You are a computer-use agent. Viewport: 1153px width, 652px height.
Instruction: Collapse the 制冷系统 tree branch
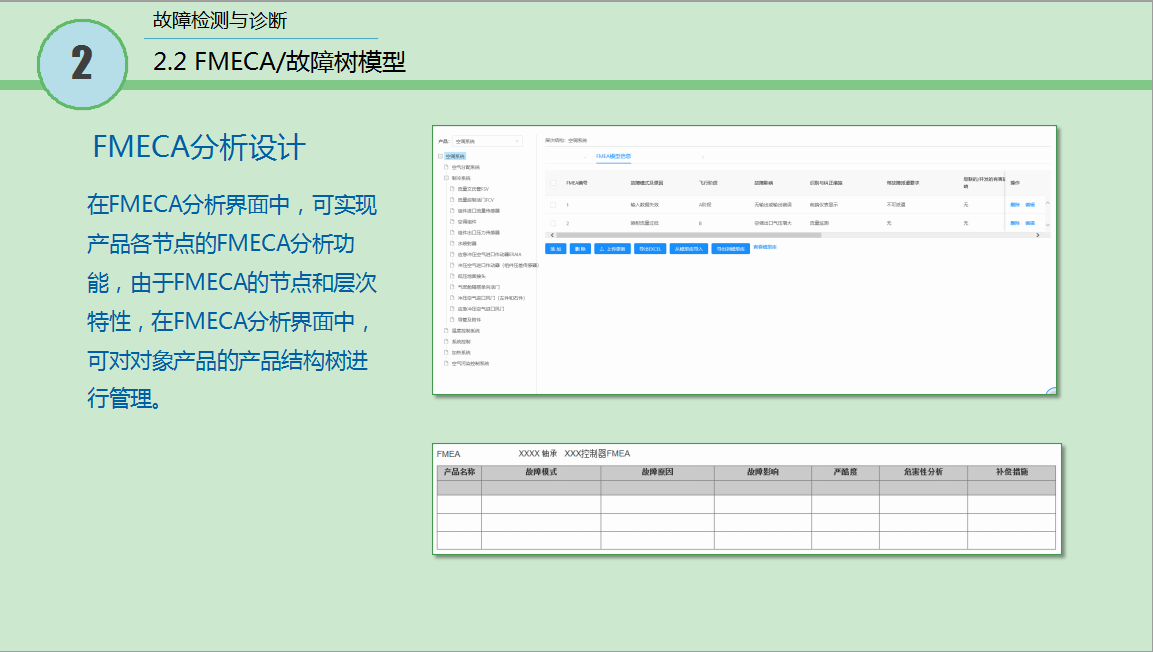(x=446, y=178)
